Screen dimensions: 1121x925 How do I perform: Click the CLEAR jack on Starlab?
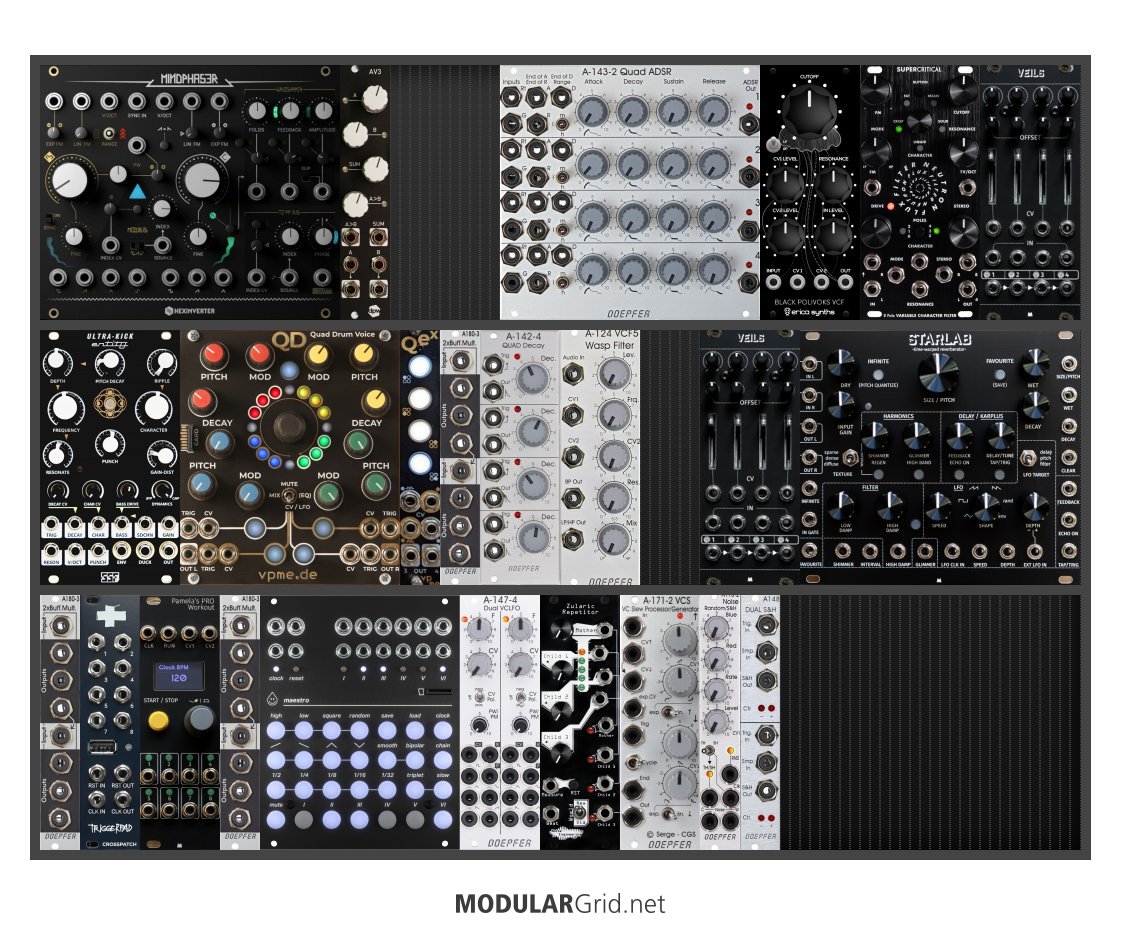(1069, 457)
